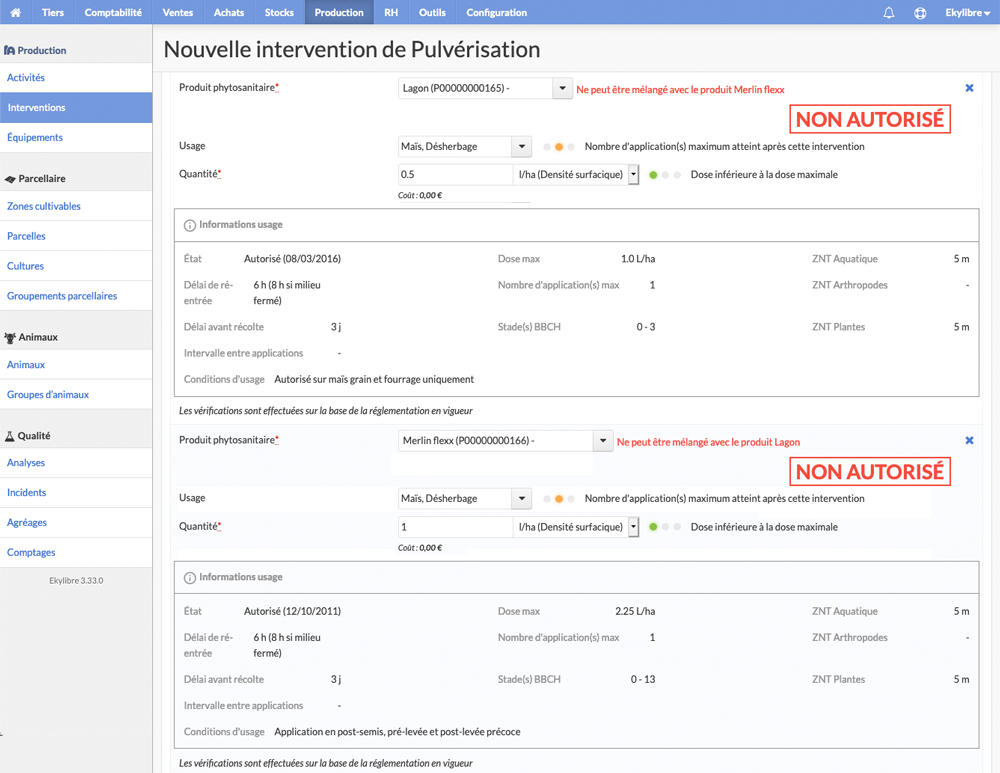This screenshot has height=773, width=1000.
Task: Click Merlin flexx NON AUTORISÉ badge
Action: pos(870,472)
